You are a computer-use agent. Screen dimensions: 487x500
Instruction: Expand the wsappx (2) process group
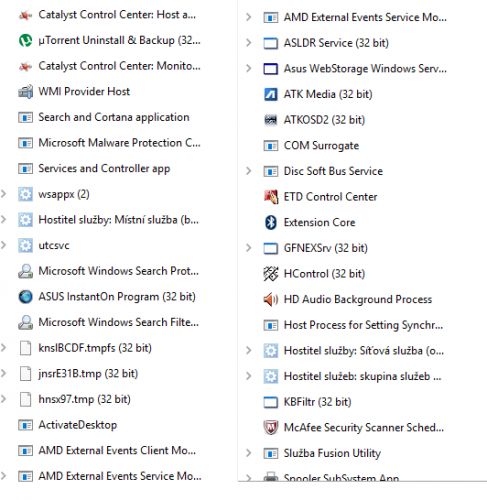(4, 194)
